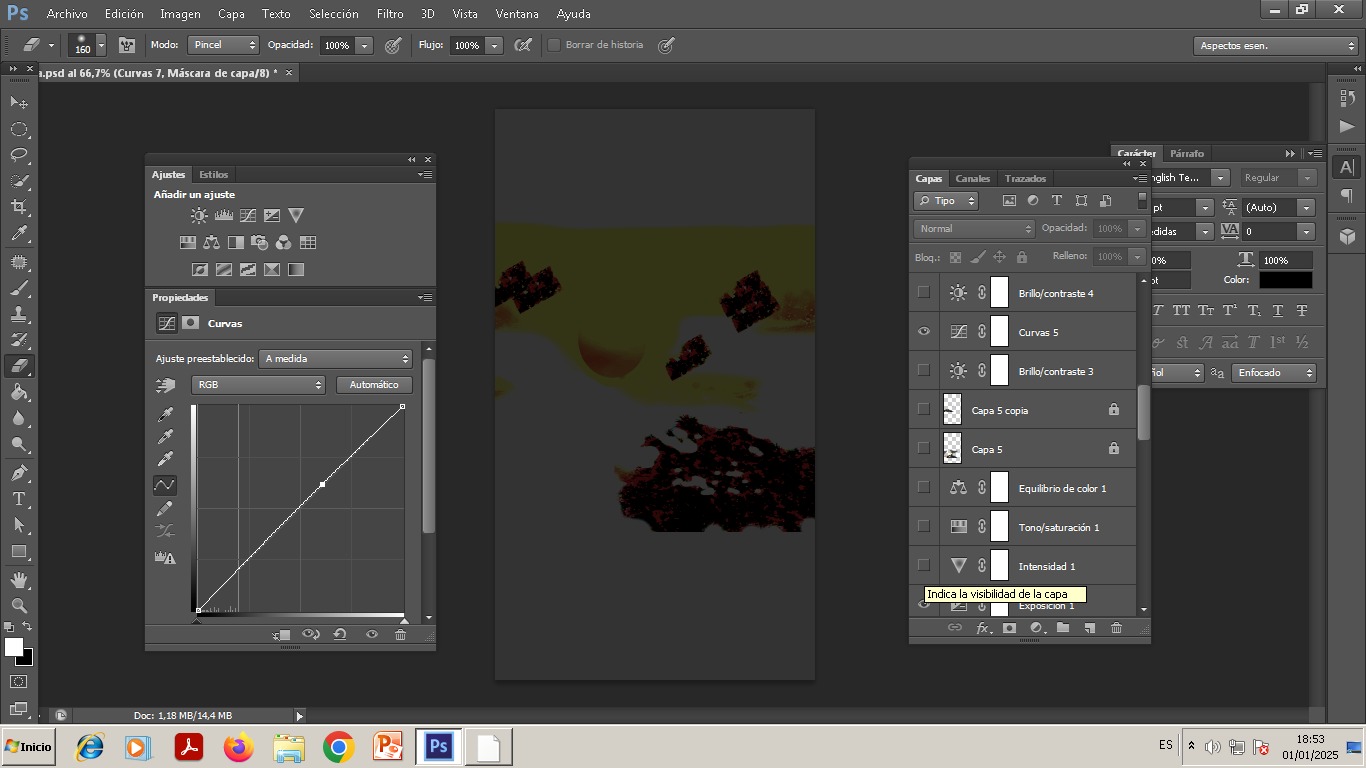Open the Enfocado anti-aliasing dropdown

[1274, 373]
